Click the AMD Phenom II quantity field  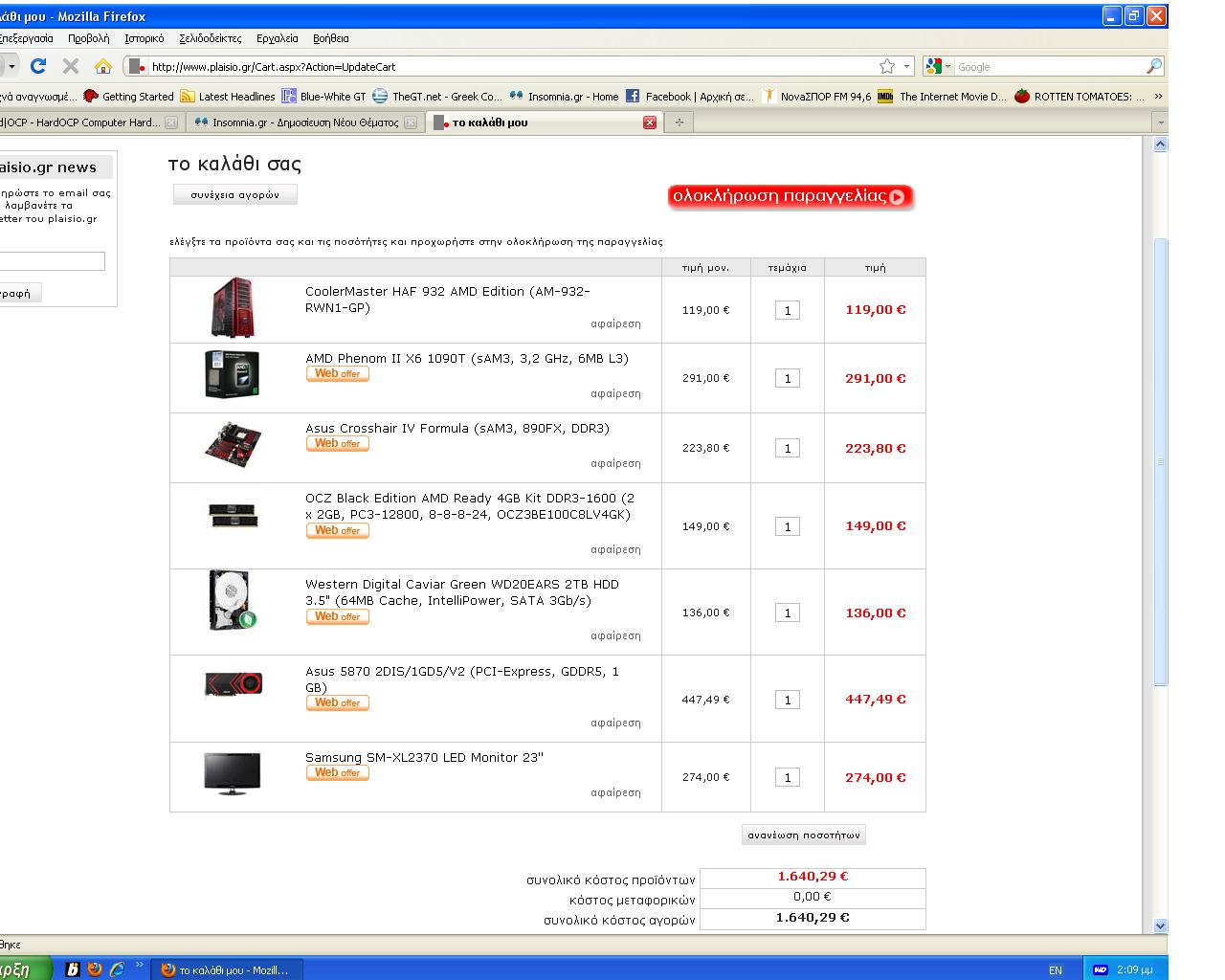(787, 378)
